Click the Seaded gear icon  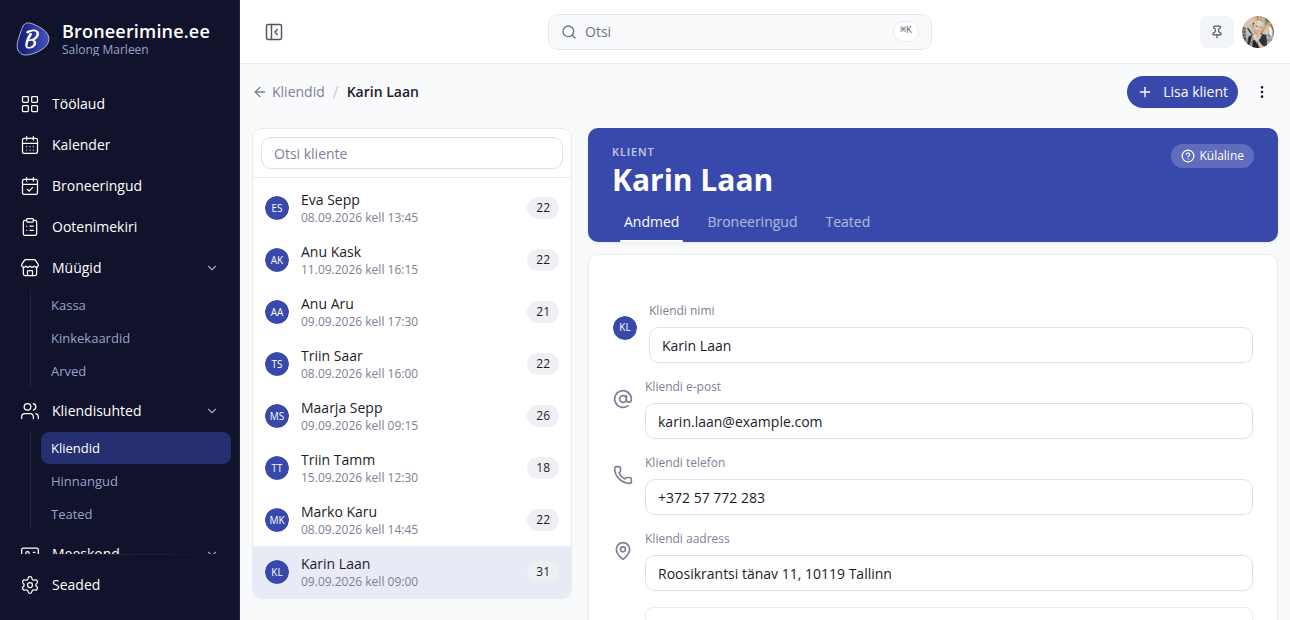pos(30,585)
